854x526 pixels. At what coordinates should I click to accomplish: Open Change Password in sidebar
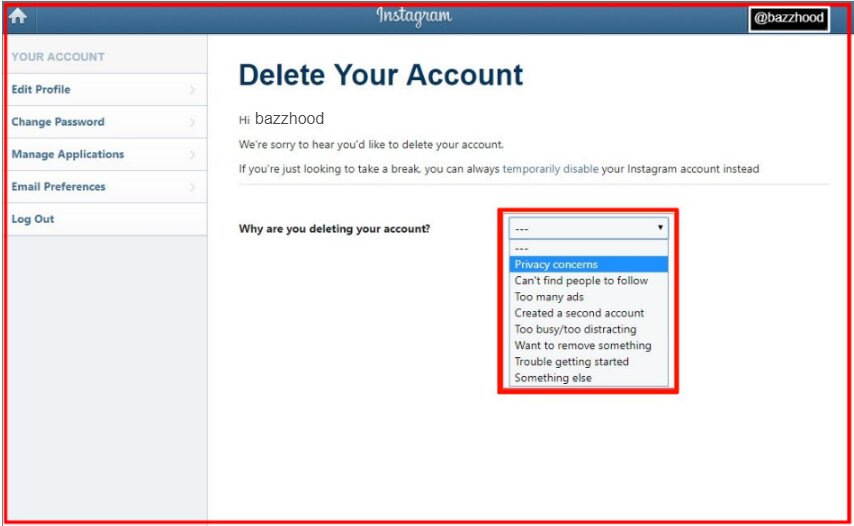107,122
